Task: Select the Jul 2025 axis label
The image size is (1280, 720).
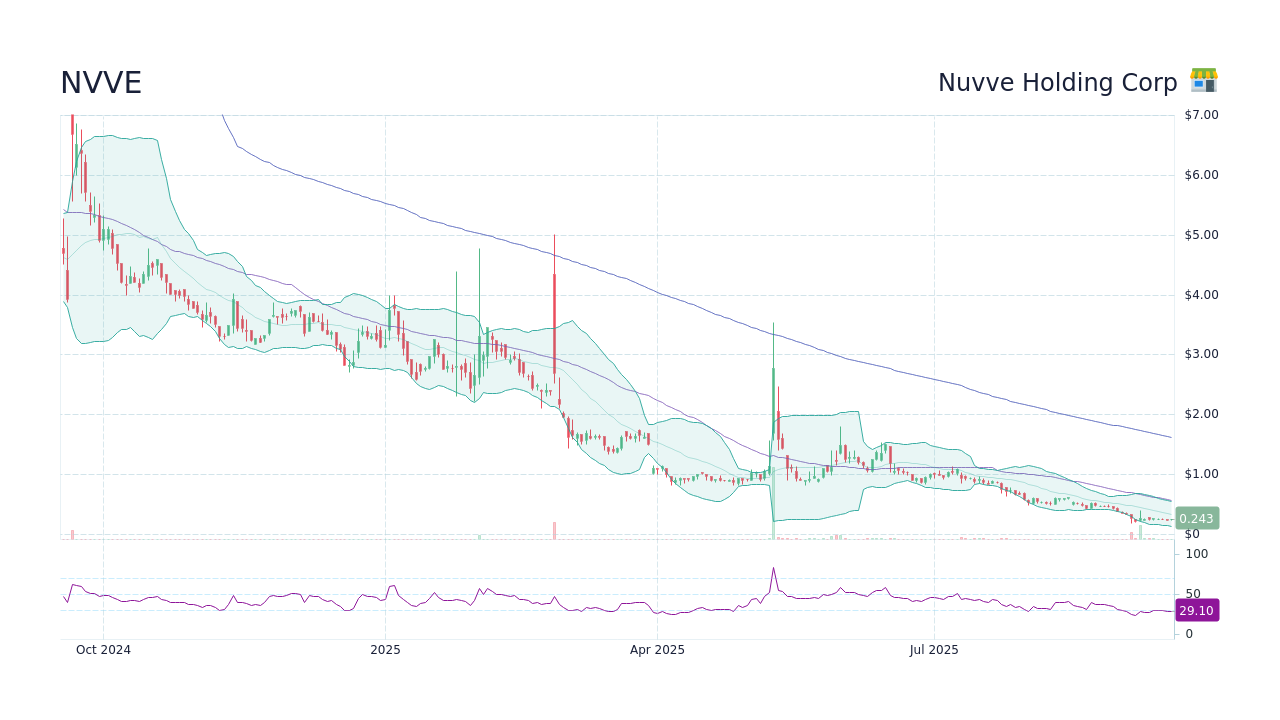Action: pos(933,650)
